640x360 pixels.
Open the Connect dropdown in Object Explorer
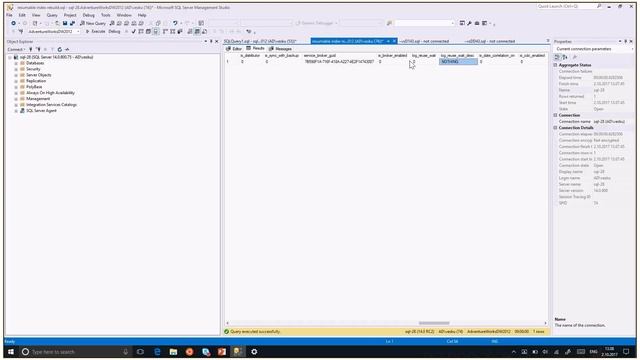point(16,49)
